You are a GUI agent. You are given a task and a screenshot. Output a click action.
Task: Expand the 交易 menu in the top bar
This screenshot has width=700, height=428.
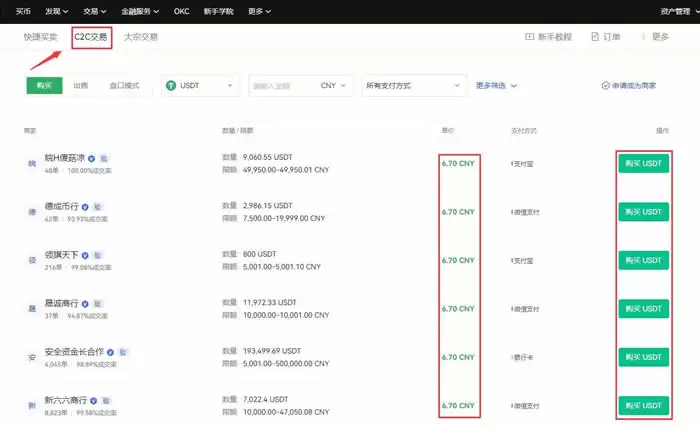pyautogui.click(x=95, y=11)
